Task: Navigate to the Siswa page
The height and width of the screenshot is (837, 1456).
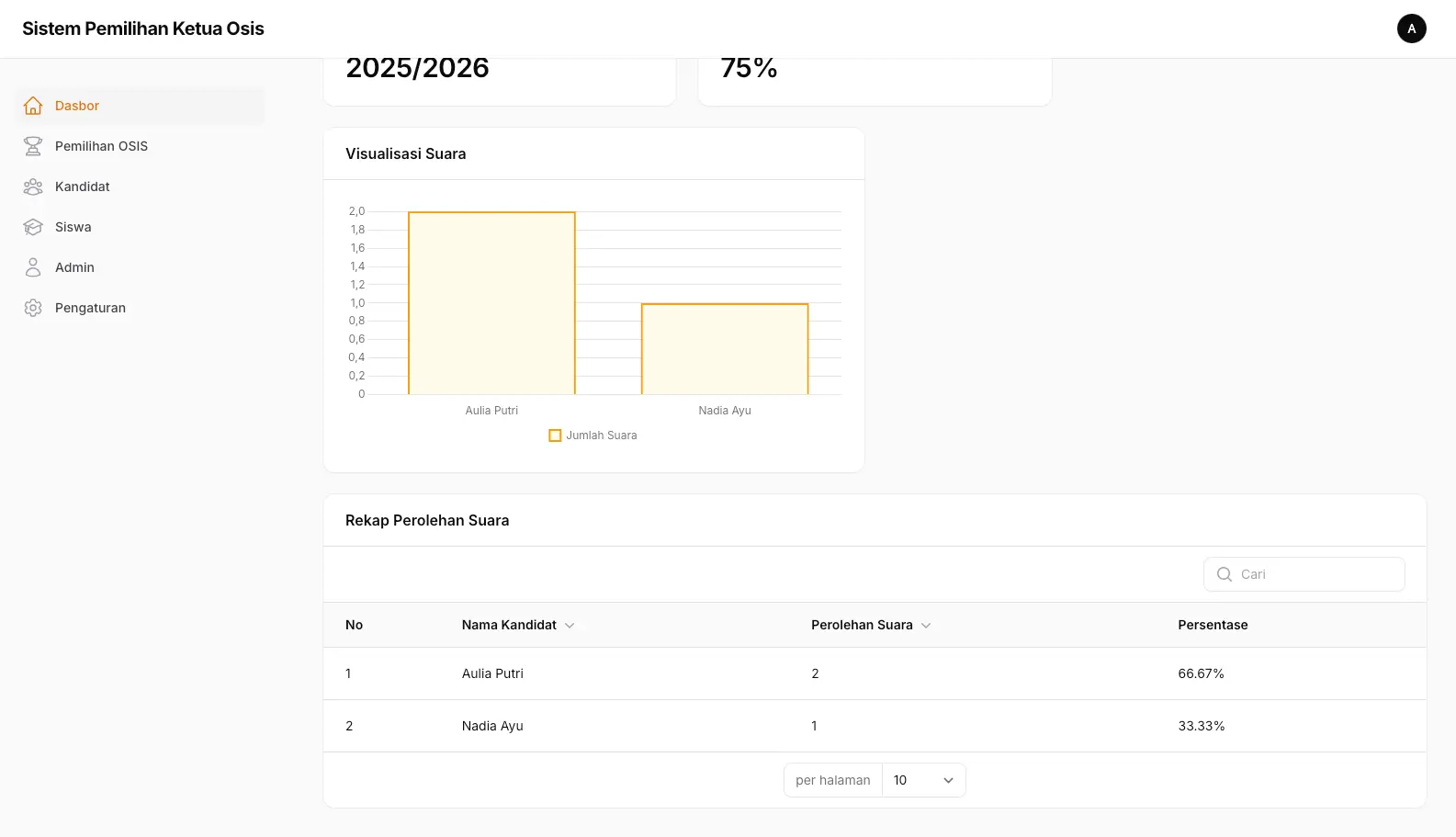Action: pos(140,227)
